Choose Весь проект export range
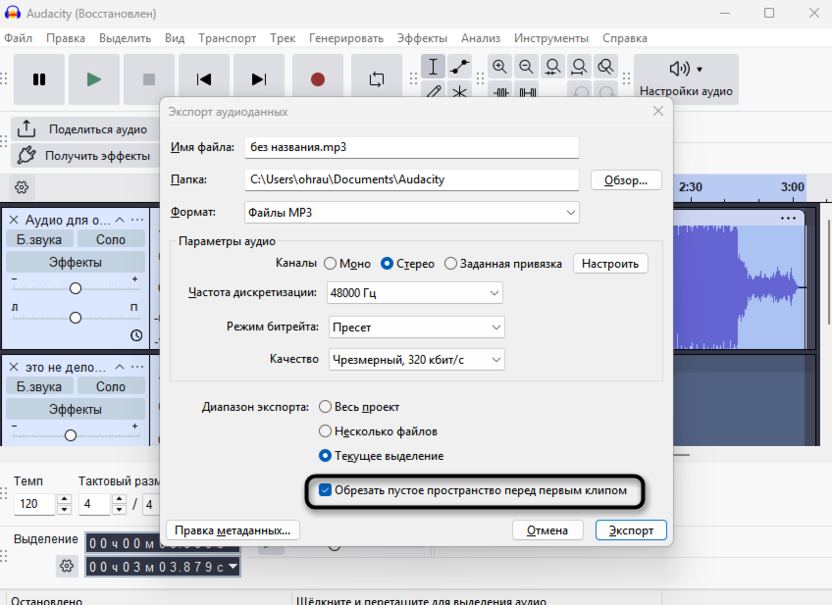832x605 pixels. pos(325,407)
